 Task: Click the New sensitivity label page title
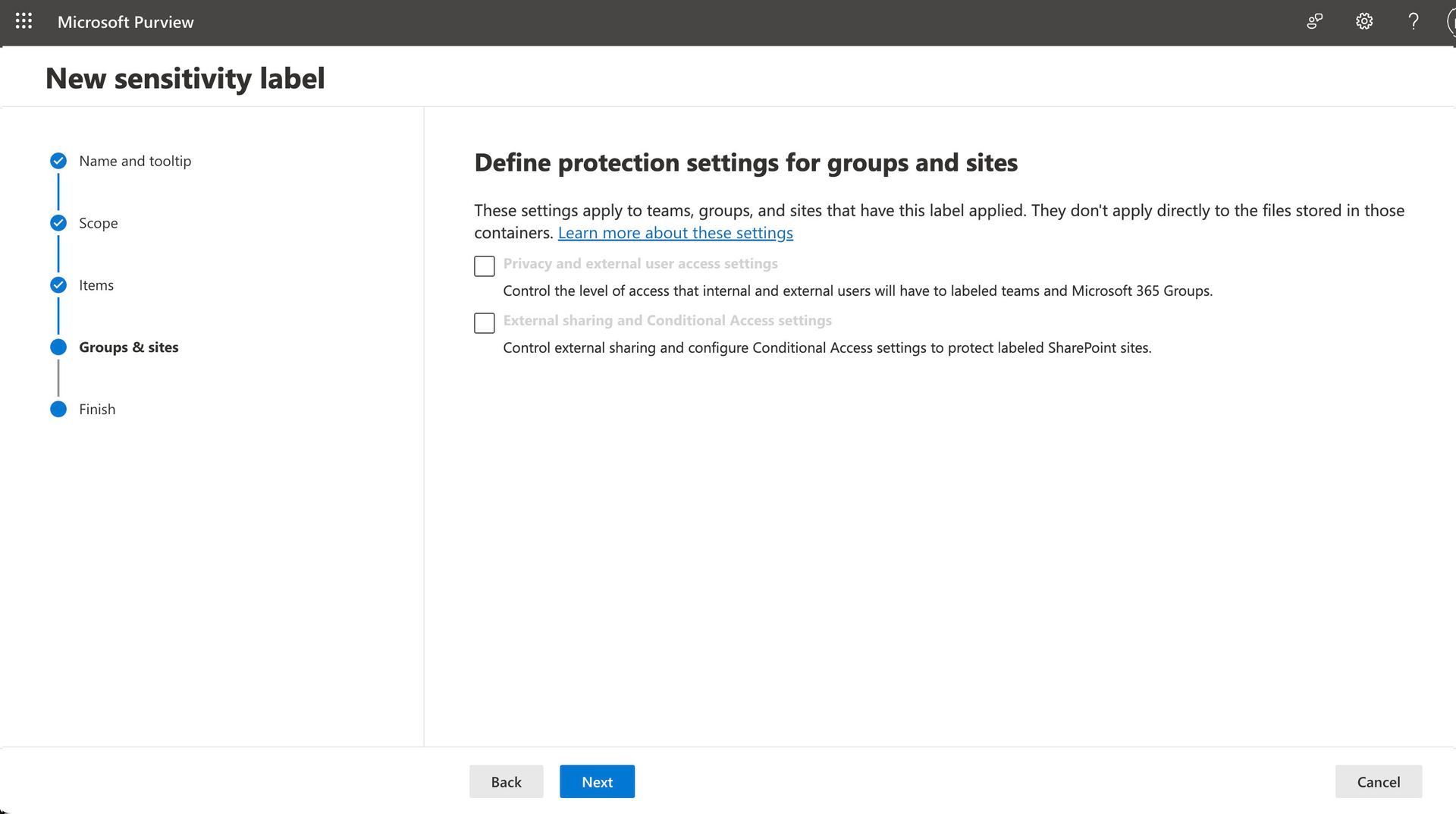pos(185,78)
